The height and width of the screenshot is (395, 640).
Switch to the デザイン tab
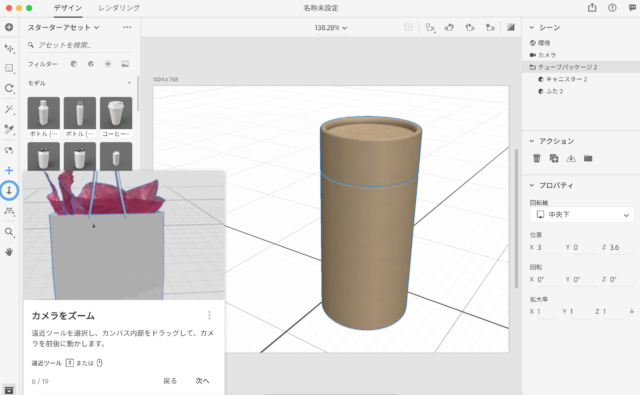pos(68,8)
